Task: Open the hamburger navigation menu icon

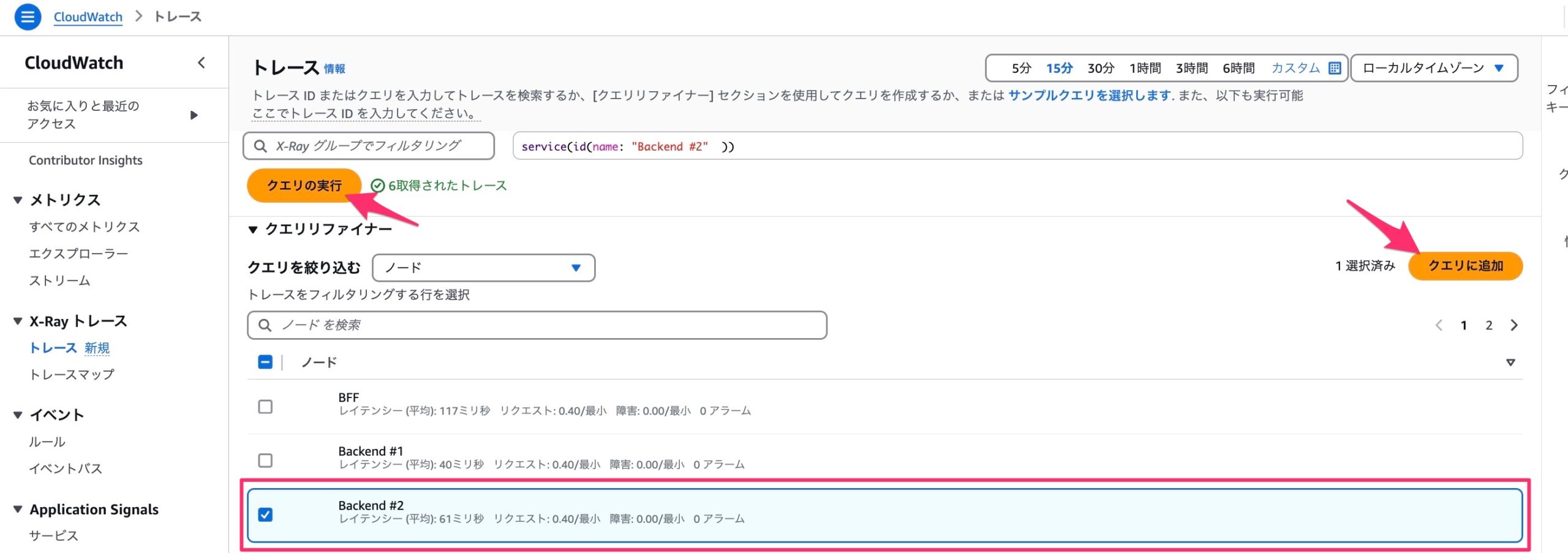Action: [28, 17]
